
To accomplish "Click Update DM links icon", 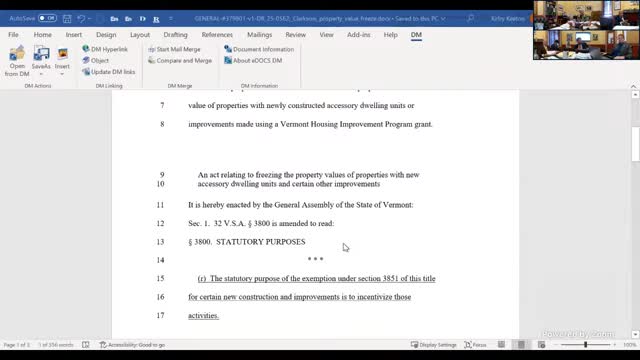I will pos(86,72).
